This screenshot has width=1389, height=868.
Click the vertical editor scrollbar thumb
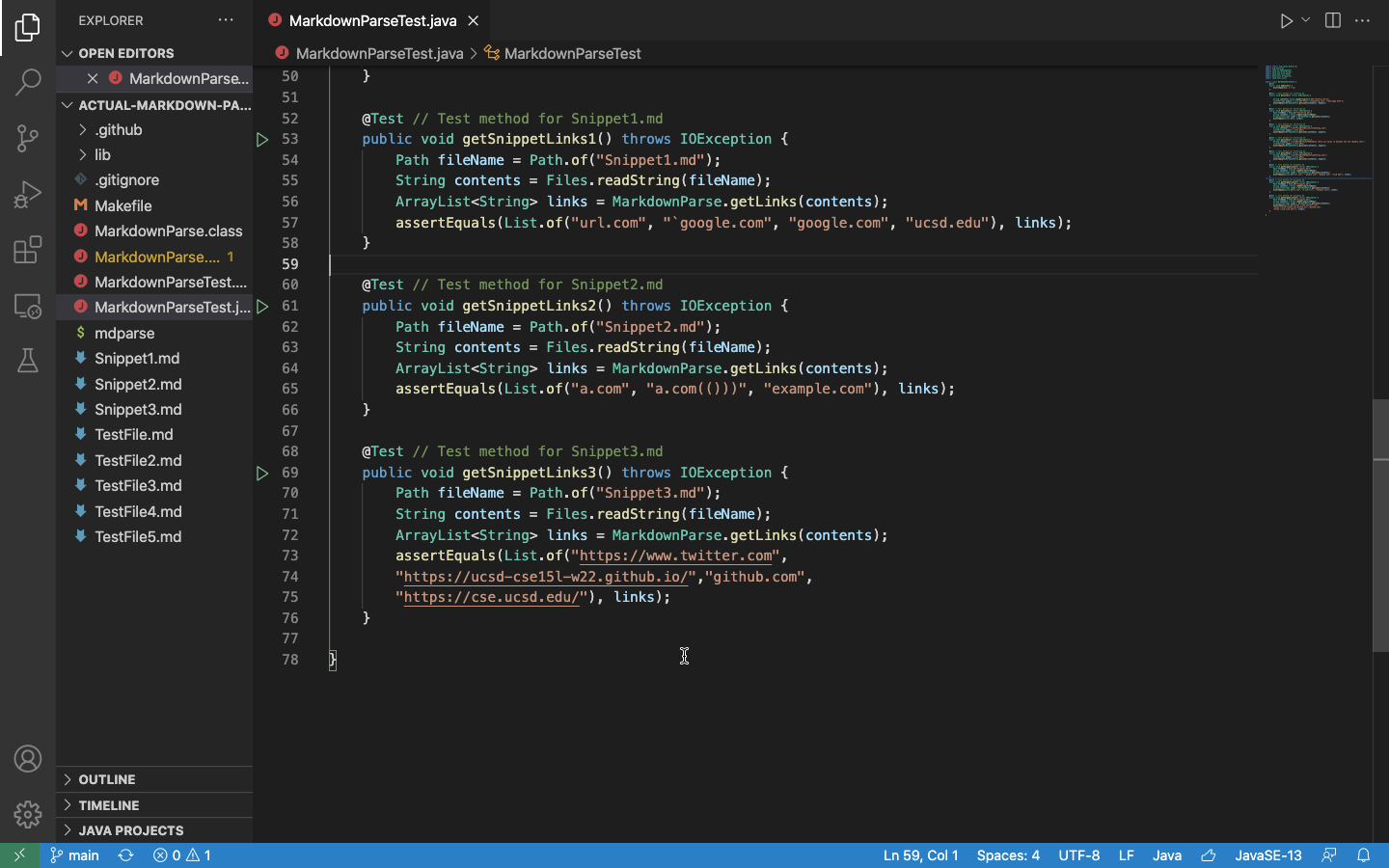point(1380,526)
